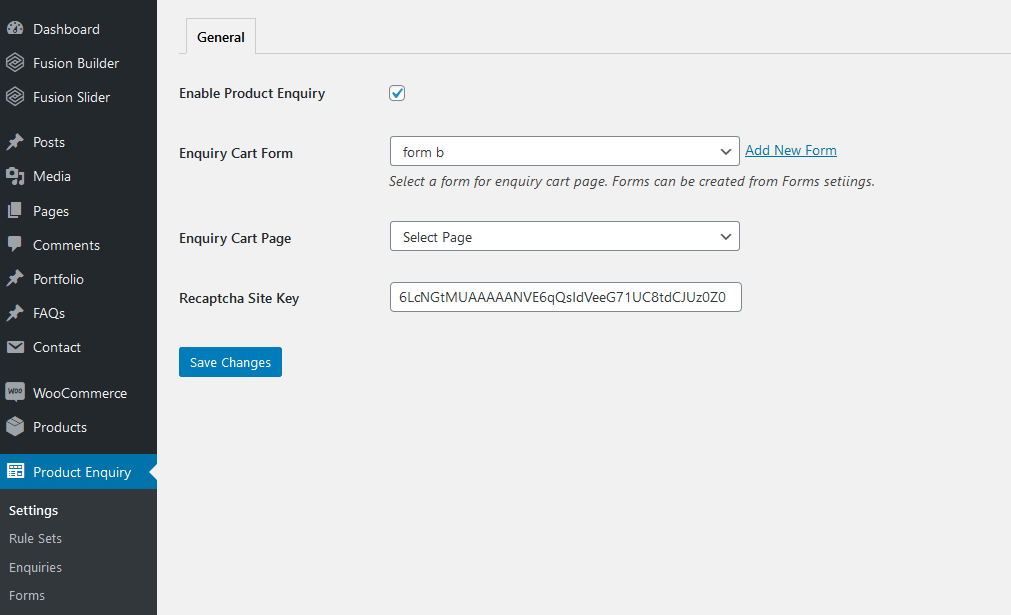Screen dimensions: 1011x615
Task: Open Fusion Builder via its sidebar icon
Action: click(x=15, y=63)
